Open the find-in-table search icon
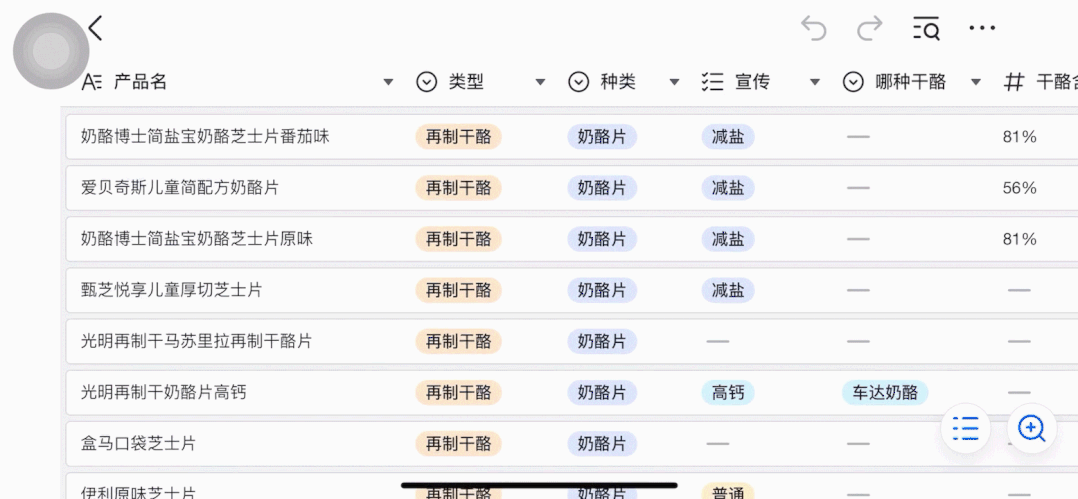Image resolution: width=1078 pixels, height=499 pixels. (927, 29)
